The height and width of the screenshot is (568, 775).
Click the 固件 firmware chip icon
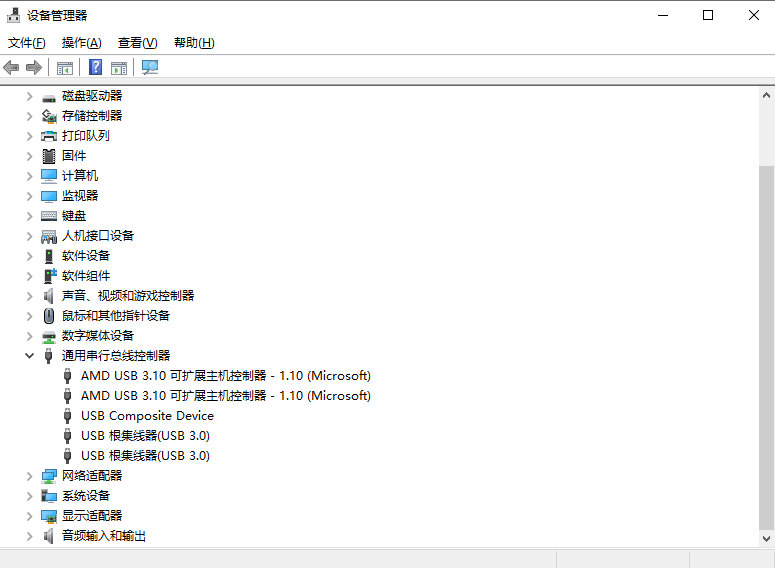coord(49,156)
